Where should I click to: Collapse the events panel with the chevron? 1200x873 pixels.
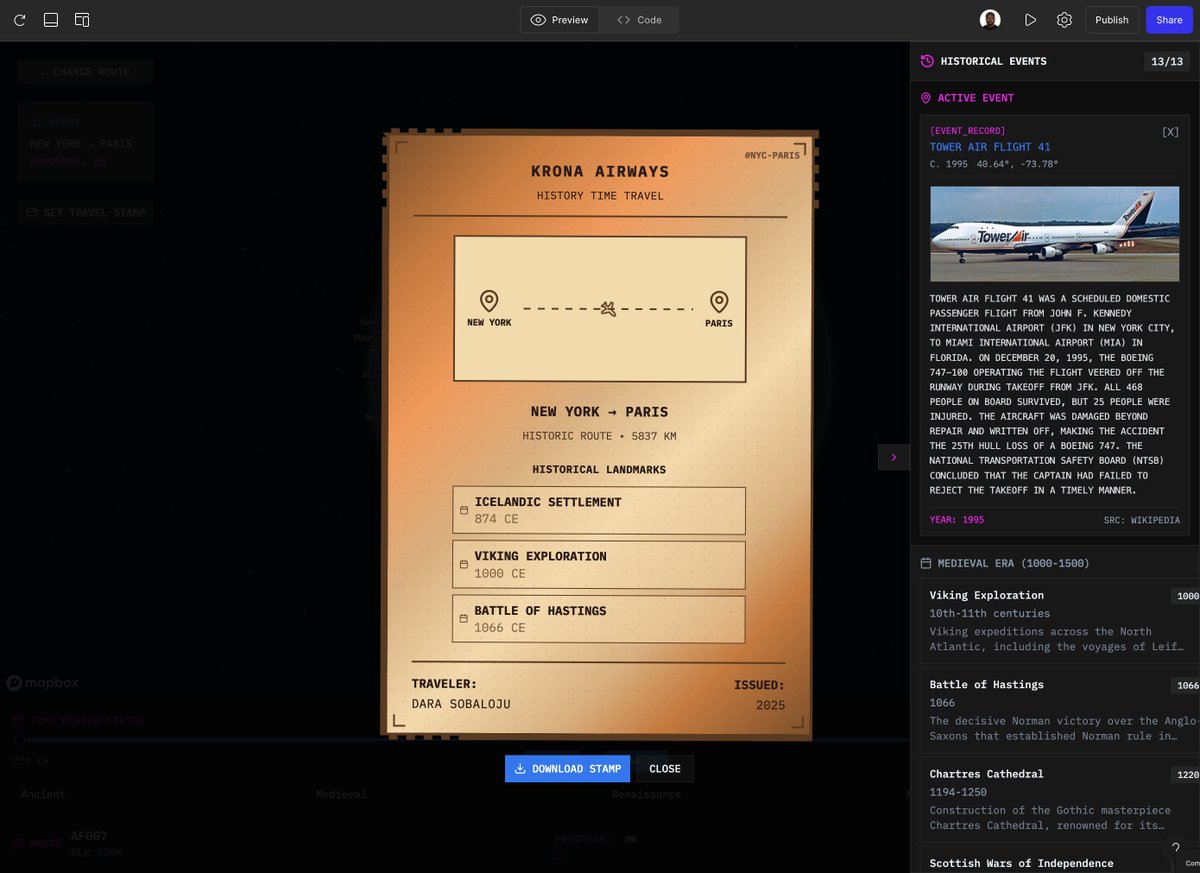(893, 457)
